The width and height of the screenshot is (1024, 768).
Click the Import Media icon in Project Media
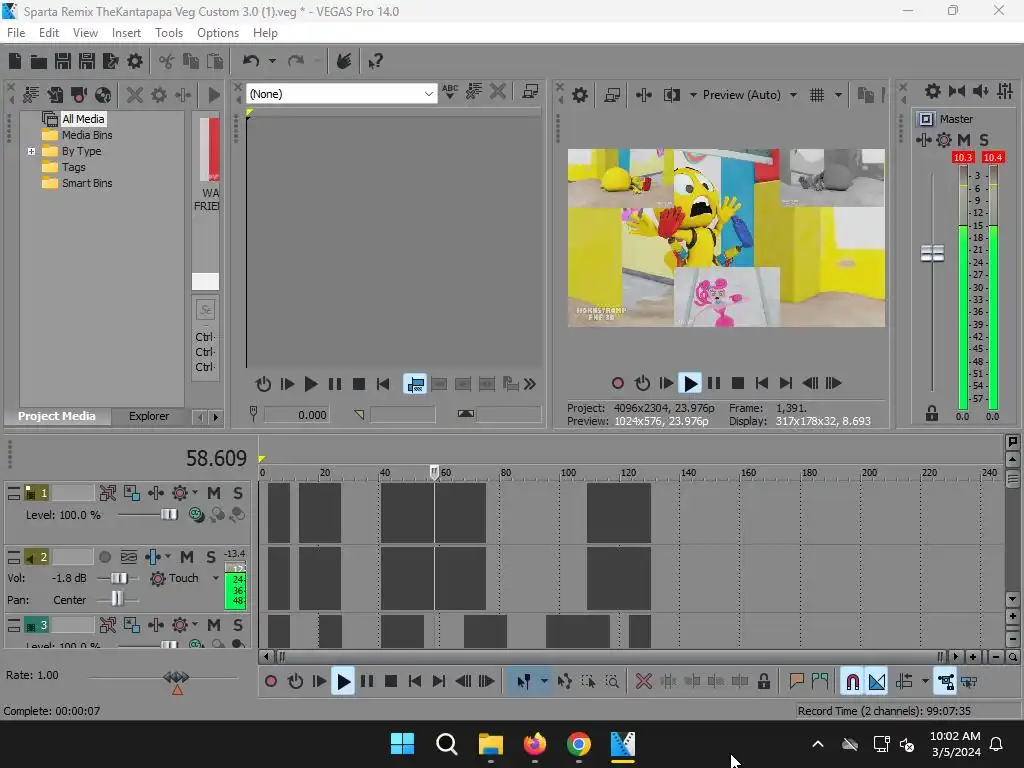point(56,95)
